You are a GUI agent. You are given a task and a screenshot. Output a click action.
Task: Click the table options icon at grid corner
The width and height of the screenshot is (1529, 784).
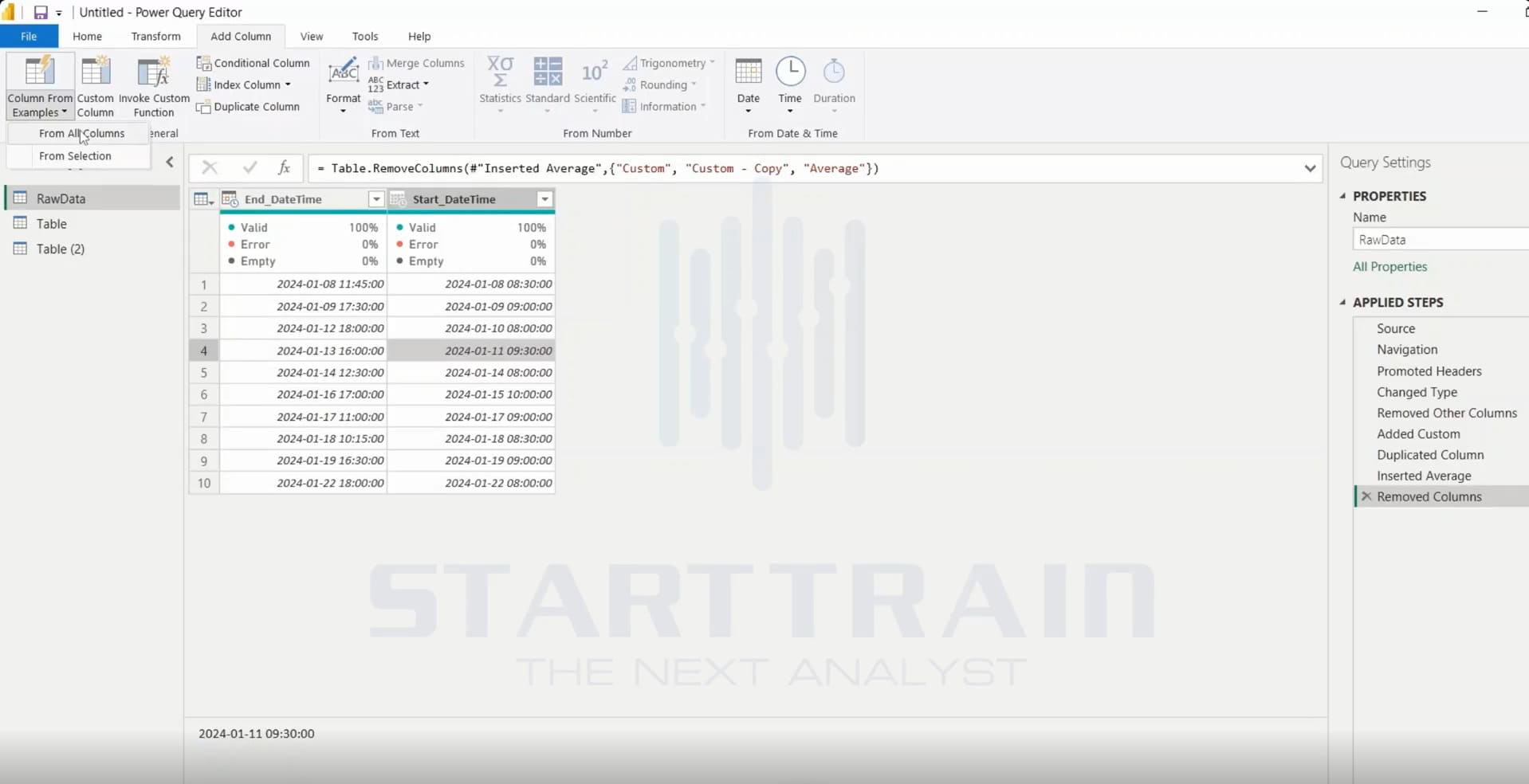point(204,199)
